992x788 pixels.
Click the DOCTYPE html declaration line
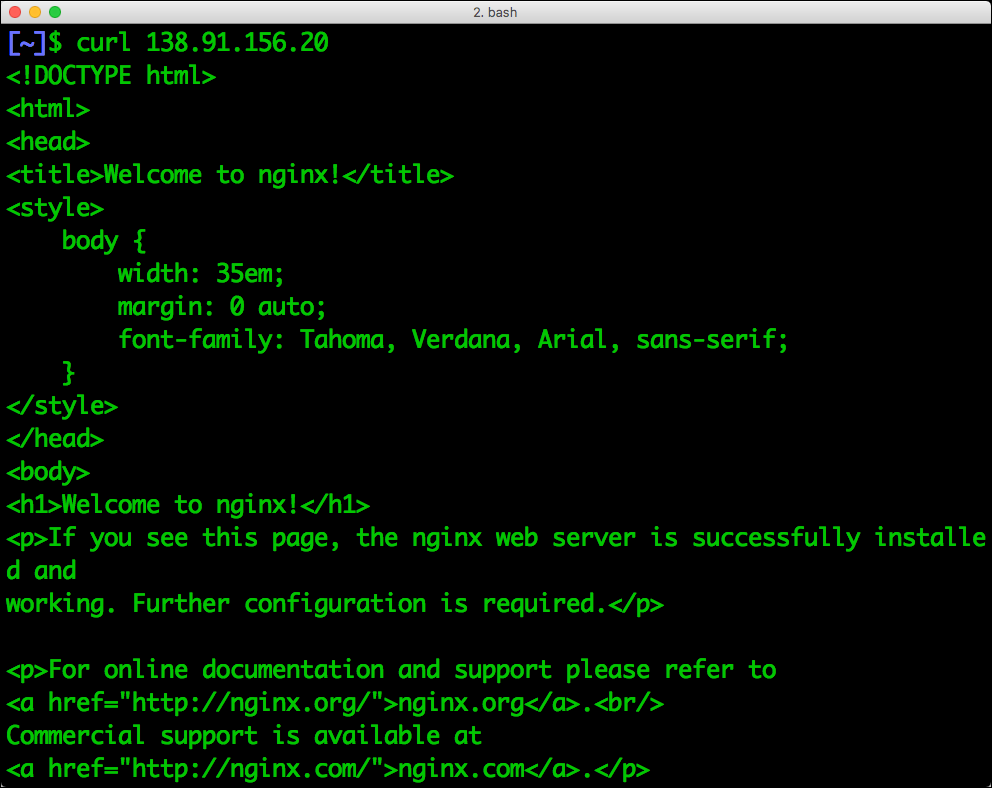pos(110,75)
